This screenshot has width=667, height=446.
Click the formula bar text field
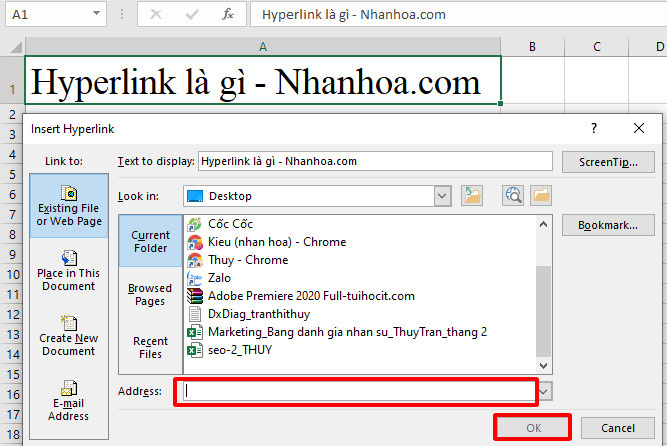pos(459,14)
